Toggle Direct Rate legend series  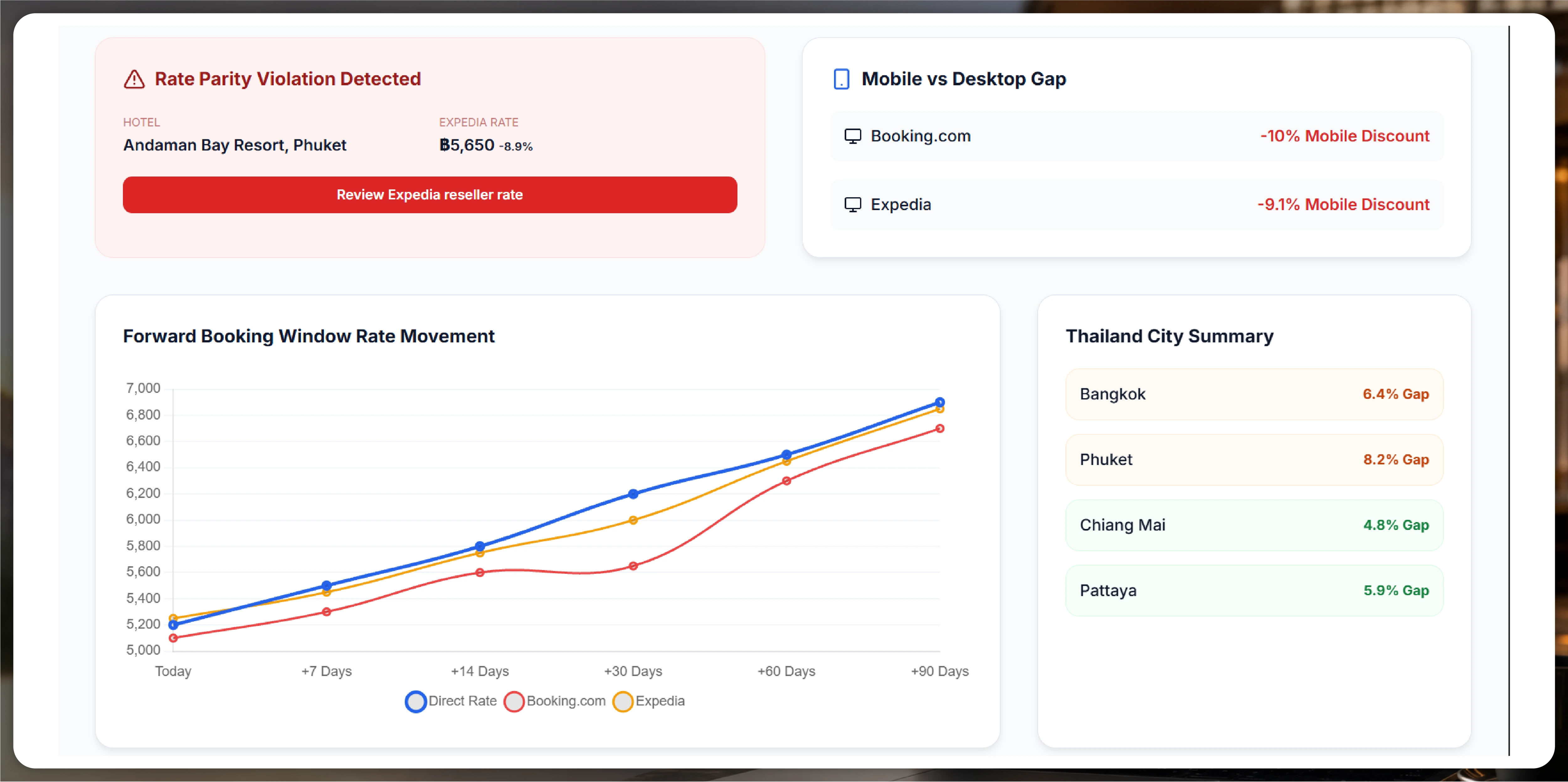tap(451, 701)
